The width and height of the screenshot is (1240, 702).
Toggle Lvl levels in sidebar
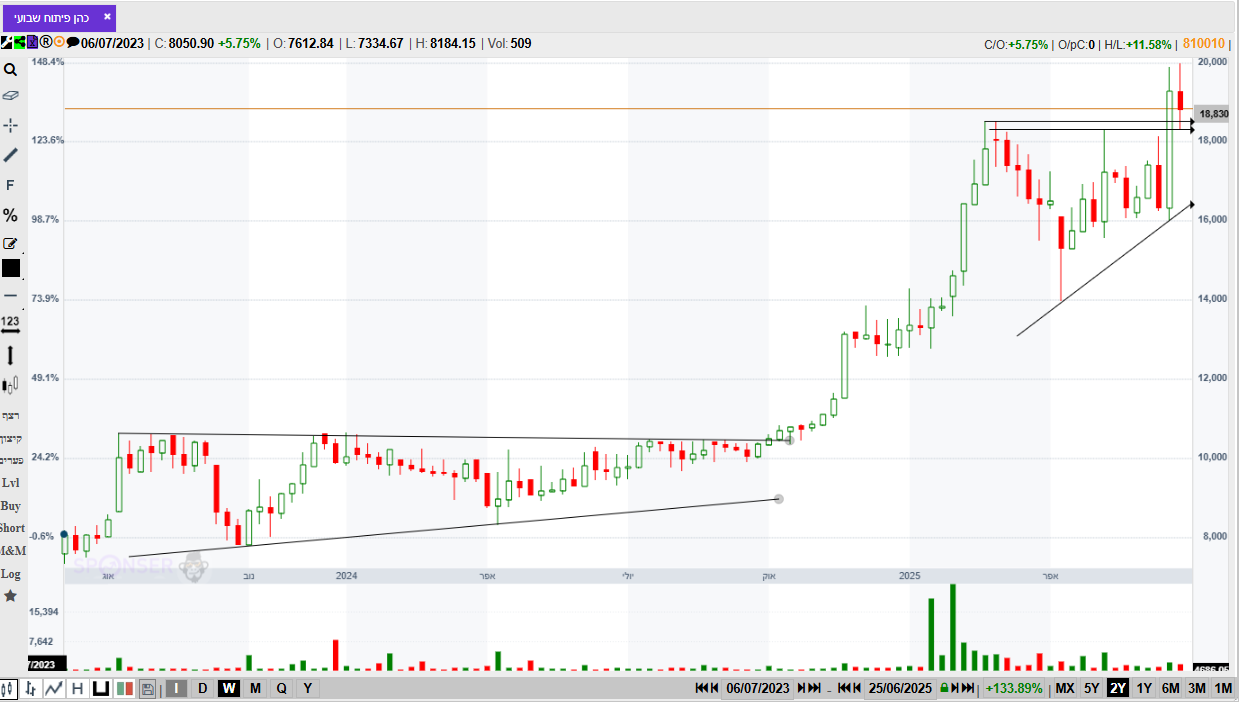pos(10,482)
